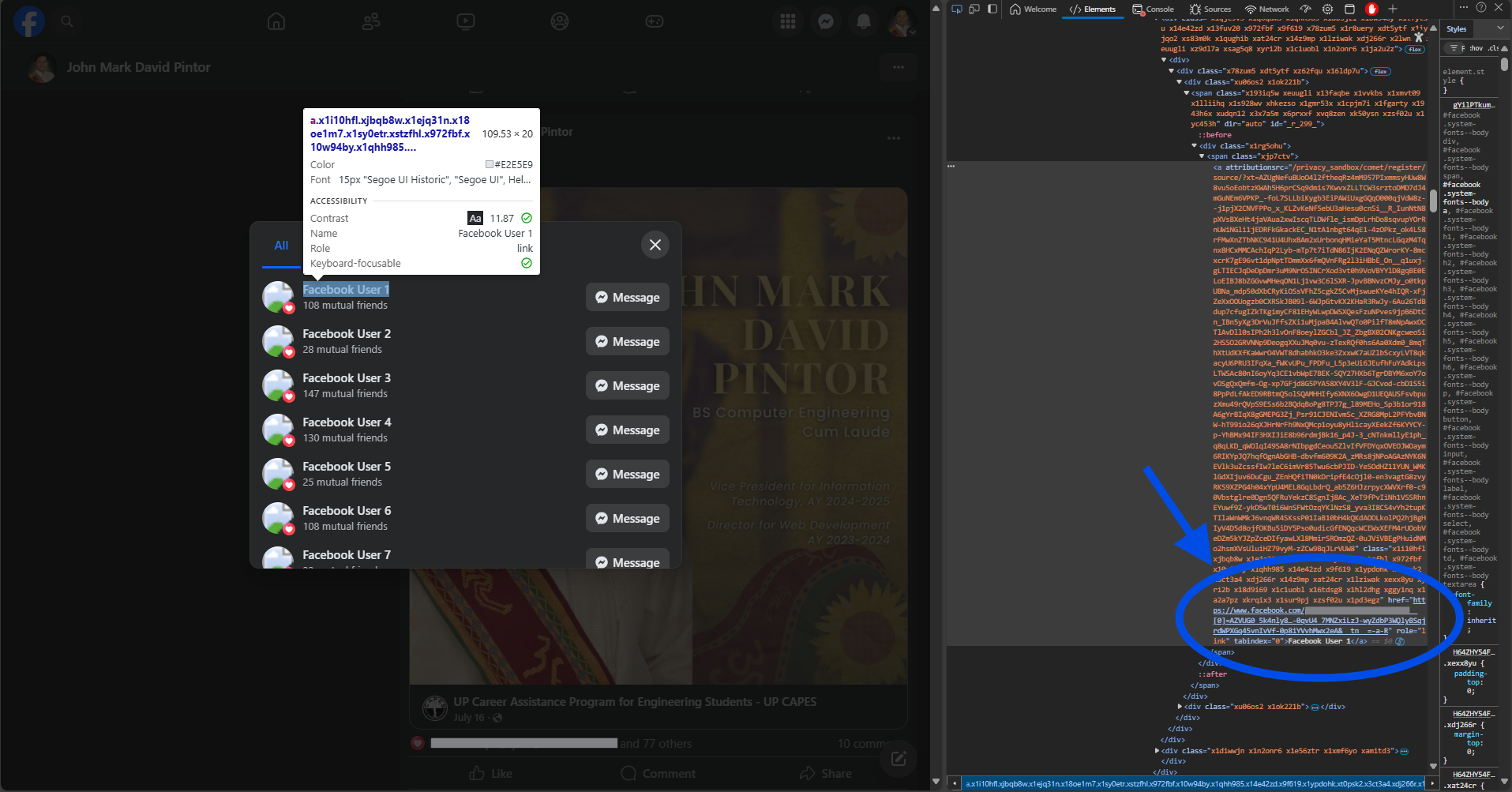Toggle device emulation mode
This screenshot has height=792, width=1512.
click(974, 9)
